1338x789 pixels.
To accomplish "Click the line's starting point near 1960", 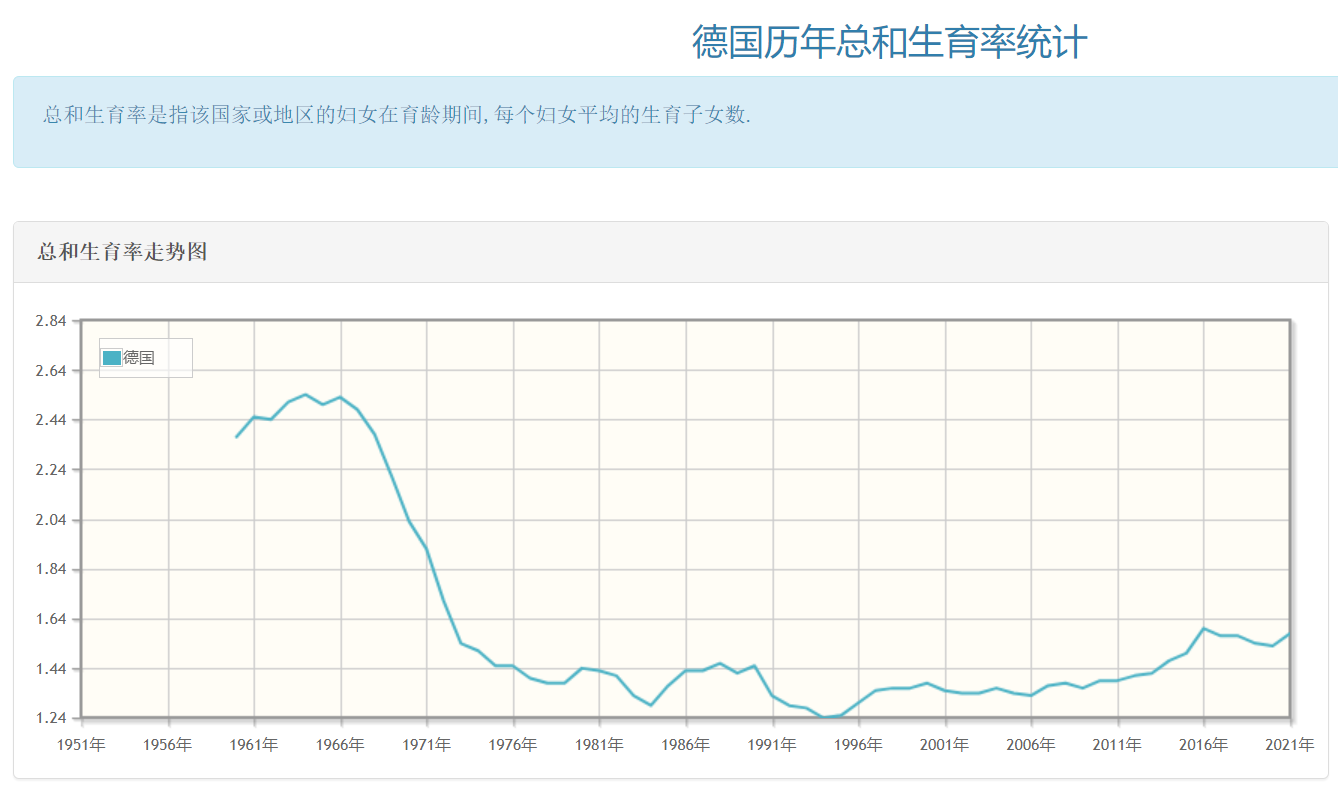I will point(237,437).
